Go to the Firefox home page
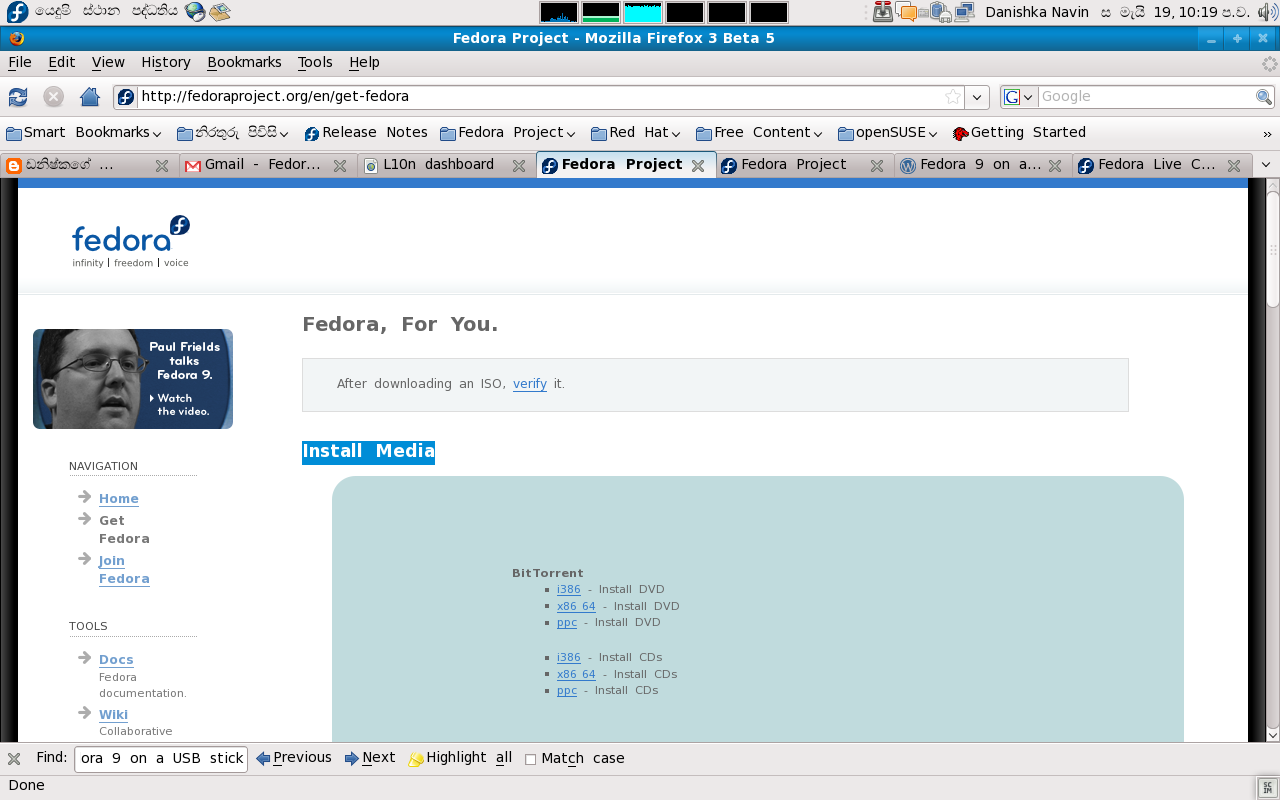The image size is (1280, 800). 90,97
